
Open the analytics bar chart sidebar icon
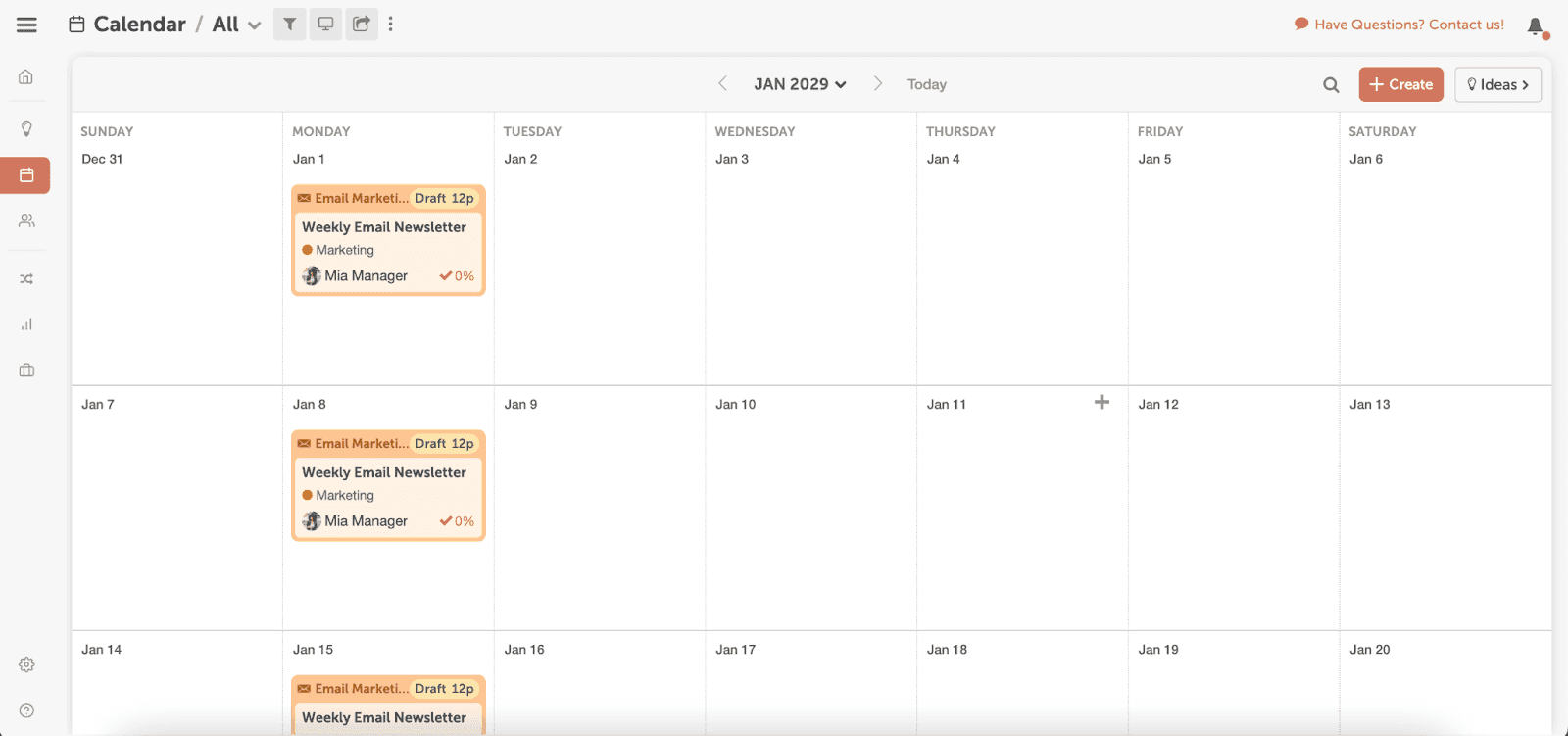(x=26, y=324)
